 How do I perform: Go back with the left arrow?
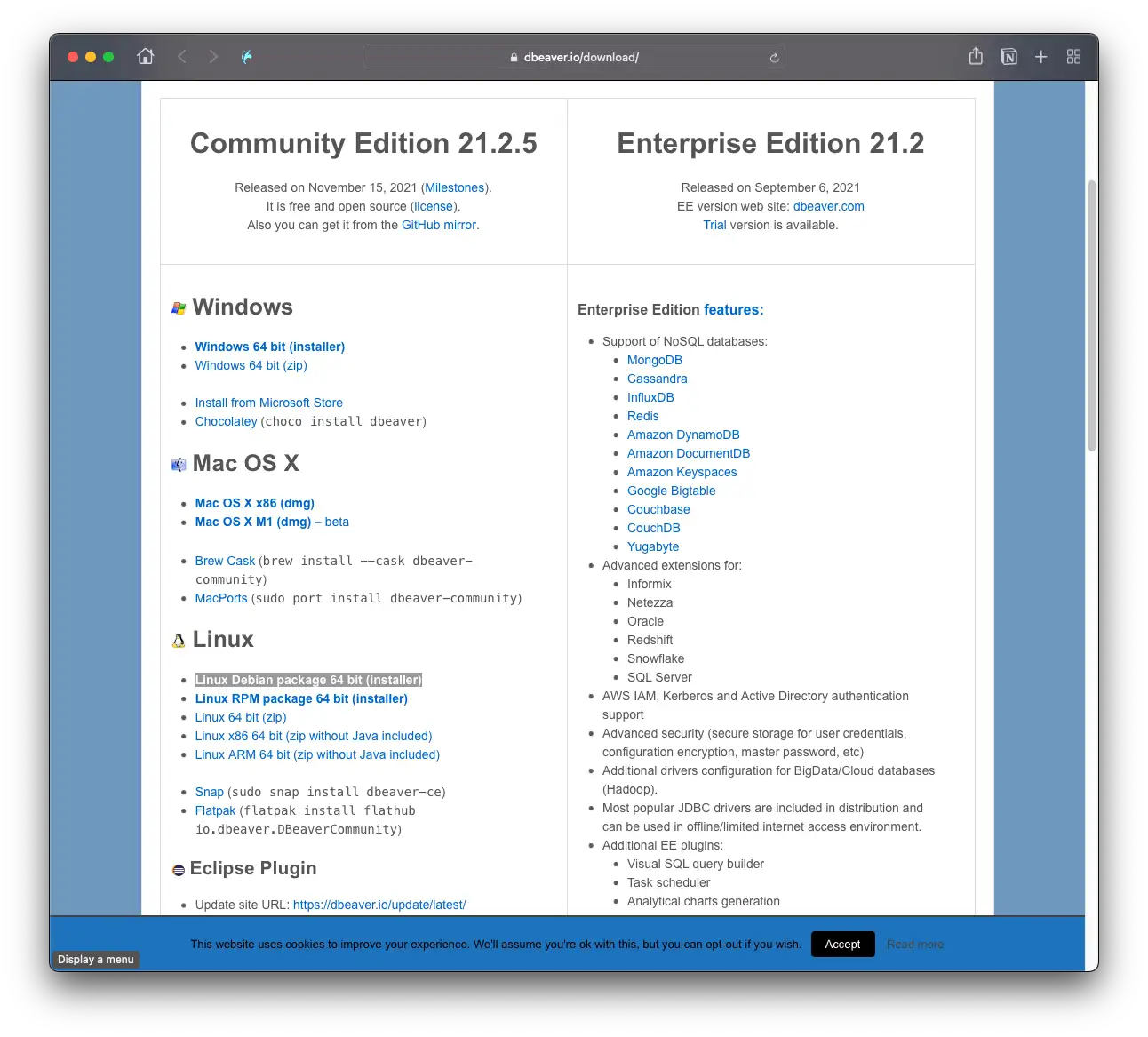pos(182,57)
